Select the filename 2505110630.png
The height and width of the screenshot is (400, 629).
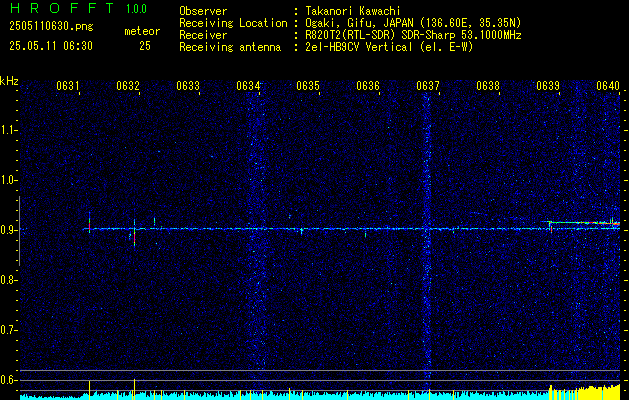(51, 27)
